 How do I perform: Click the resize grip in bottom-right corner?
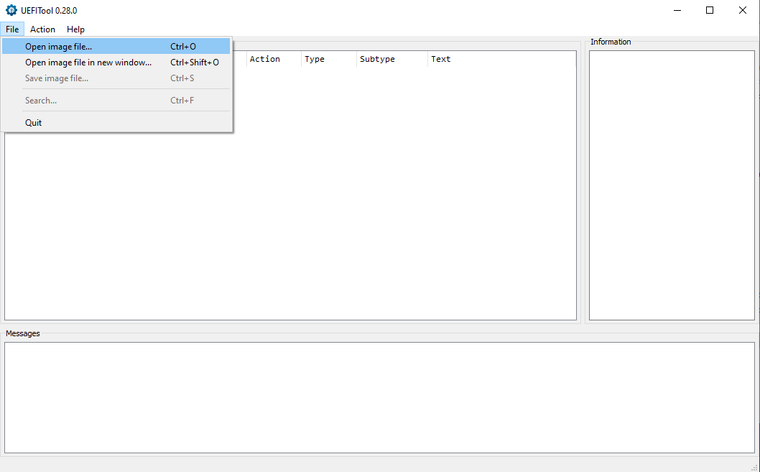coord(755,467)
